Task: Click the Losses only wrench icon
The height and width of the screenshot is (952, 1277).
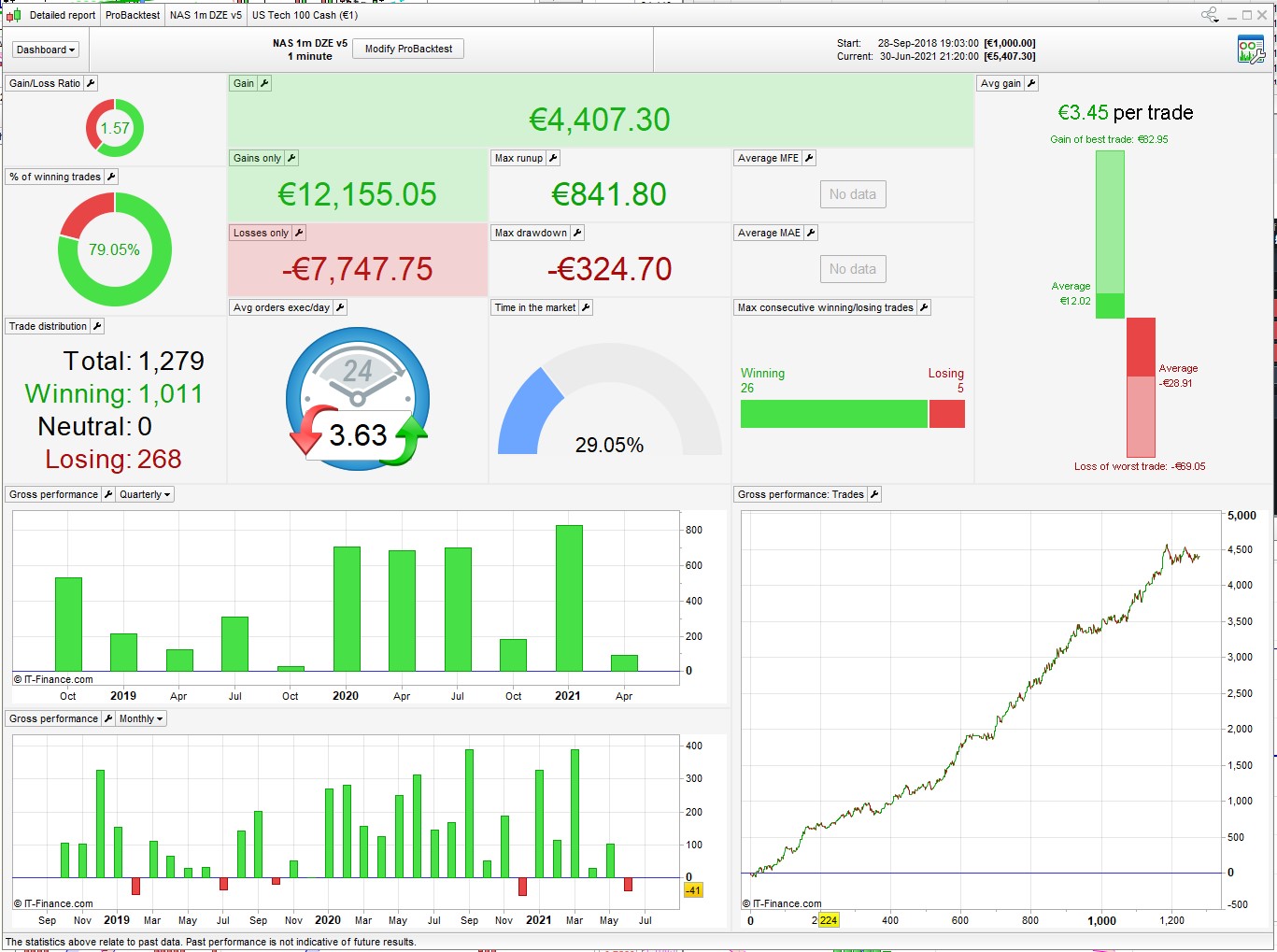Action: 299,233
